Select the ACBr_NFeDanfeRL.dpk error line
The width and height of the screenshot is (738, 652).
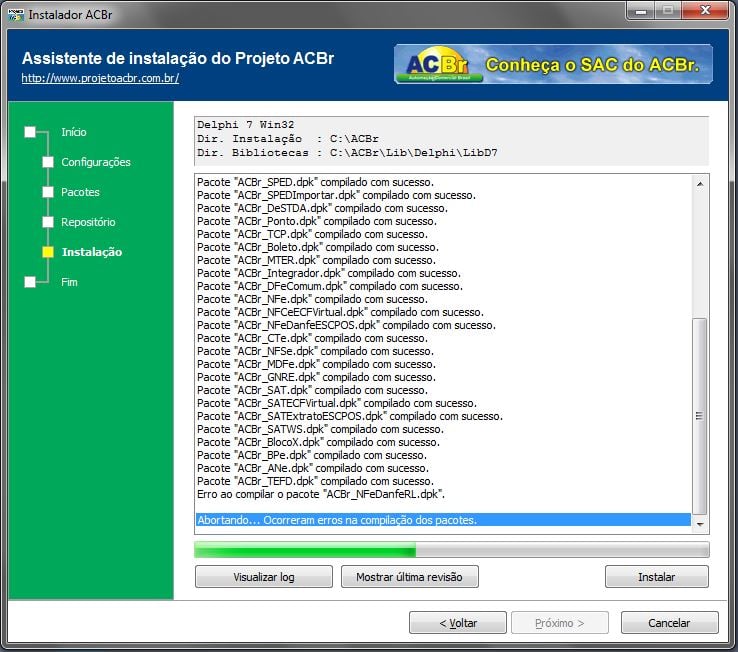[x=321, y=494]
